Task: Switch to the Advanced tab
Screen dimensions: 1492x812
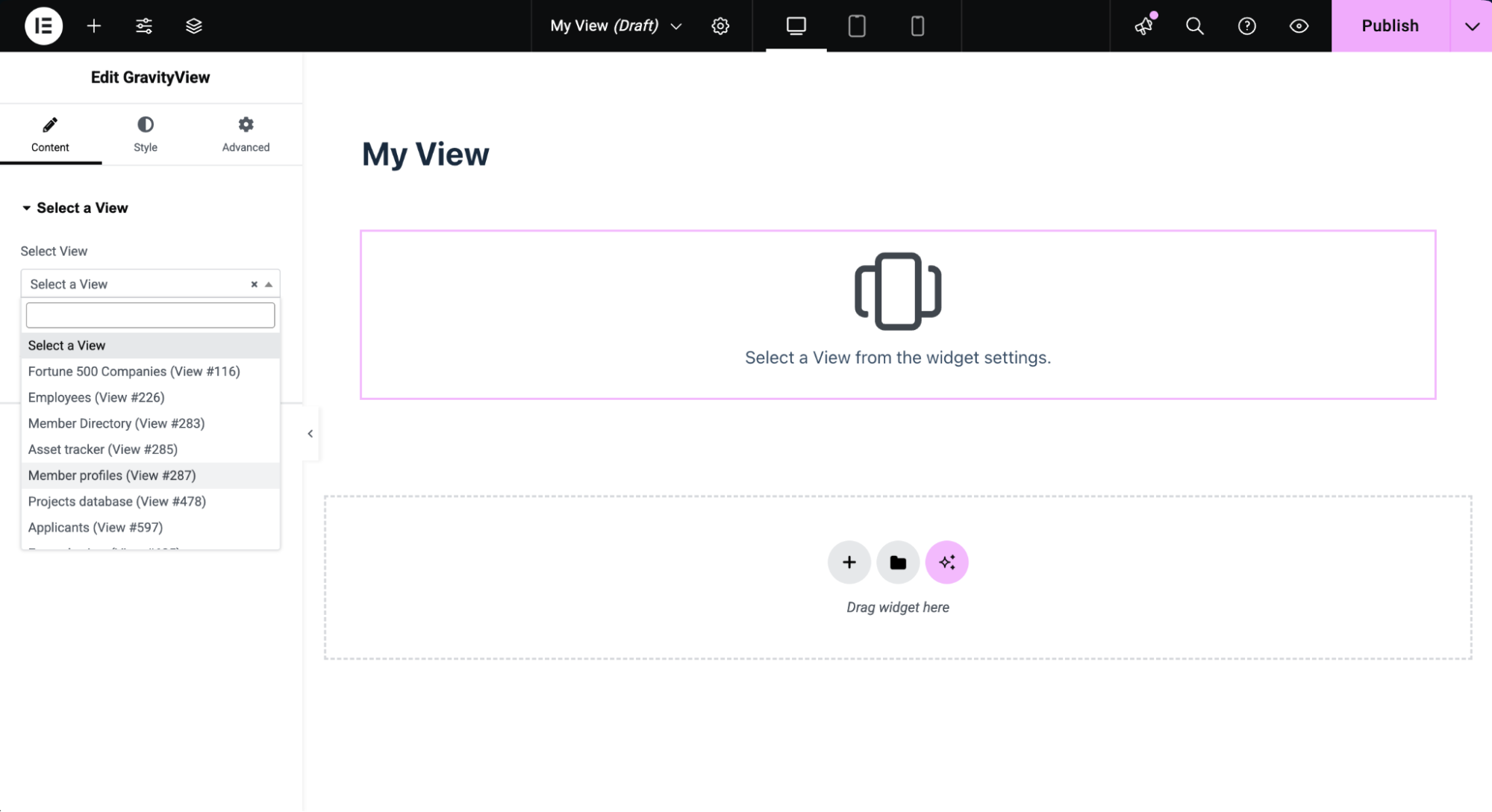Action: click(246, 134)
